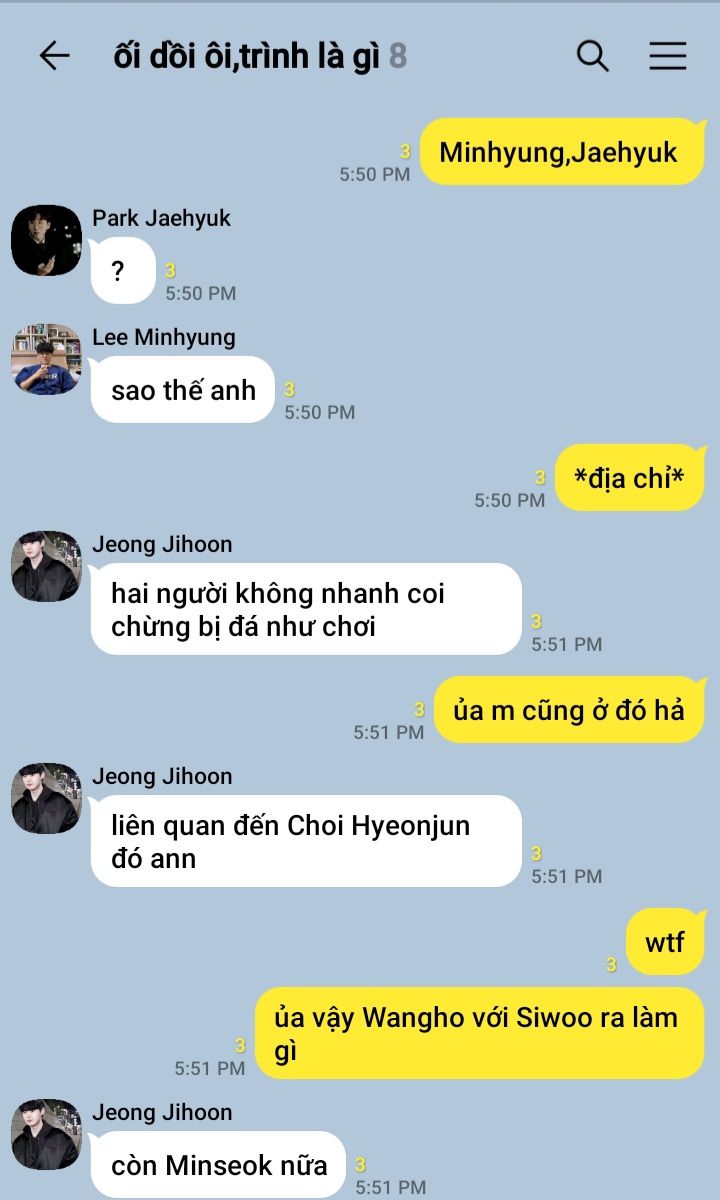
Task: Tap the 'ủa m cũng ở đó hả' bubble
Action: coord(569,710)
